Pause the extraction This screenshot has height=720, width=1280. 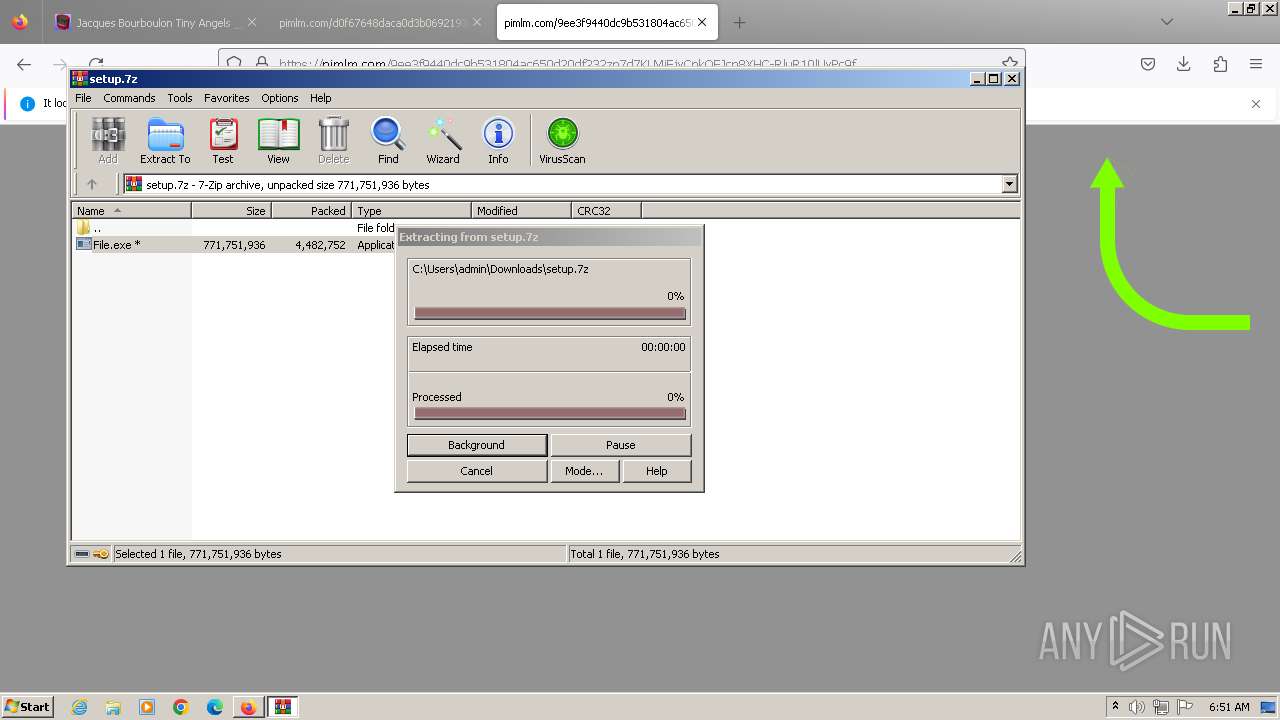(621, 445)
